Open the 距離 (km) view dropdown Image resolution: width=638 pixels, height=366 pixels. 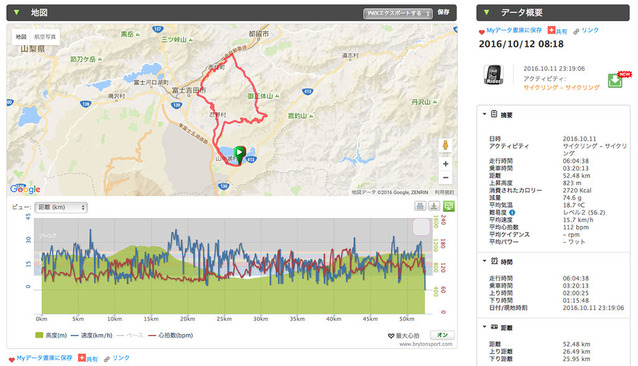61,207
